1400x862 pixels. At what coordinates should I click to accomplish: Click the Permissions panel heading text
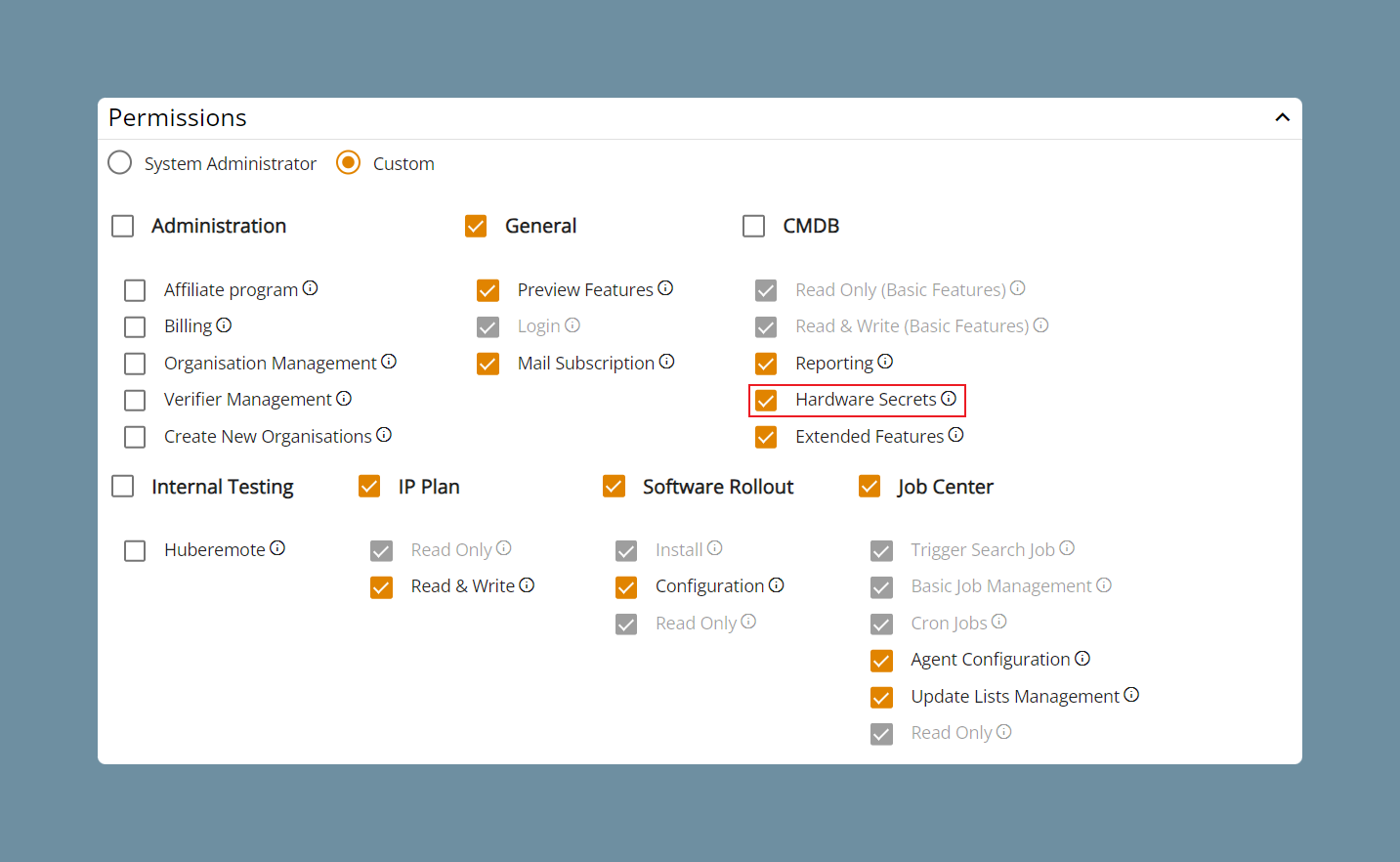tap(178, 118)
